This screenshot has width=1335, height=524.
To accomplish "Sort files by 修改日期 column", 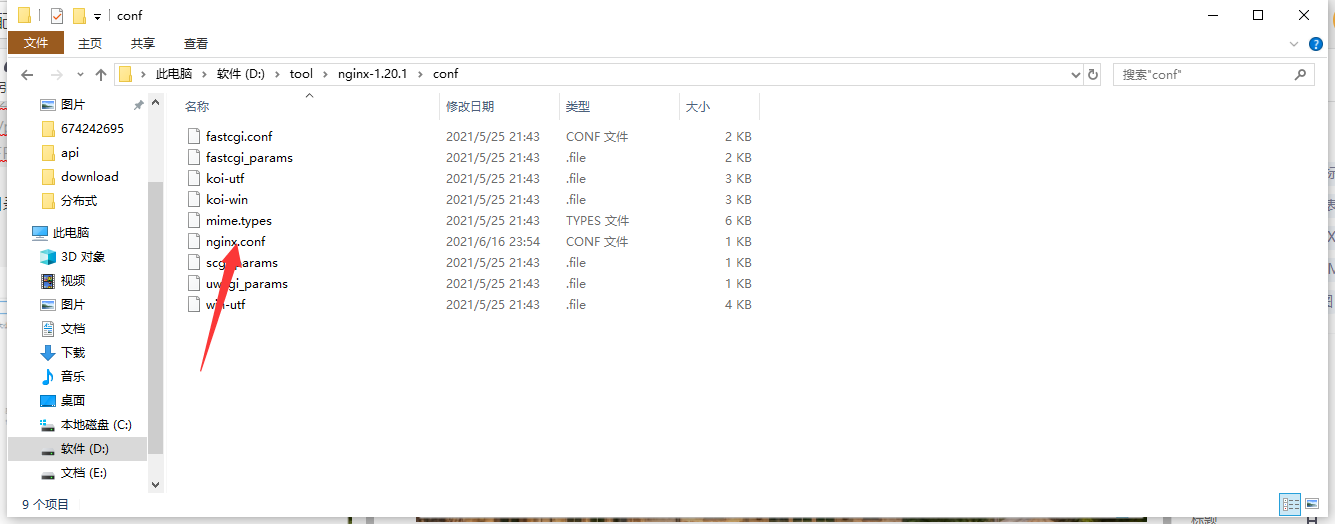I will [470, 106].
